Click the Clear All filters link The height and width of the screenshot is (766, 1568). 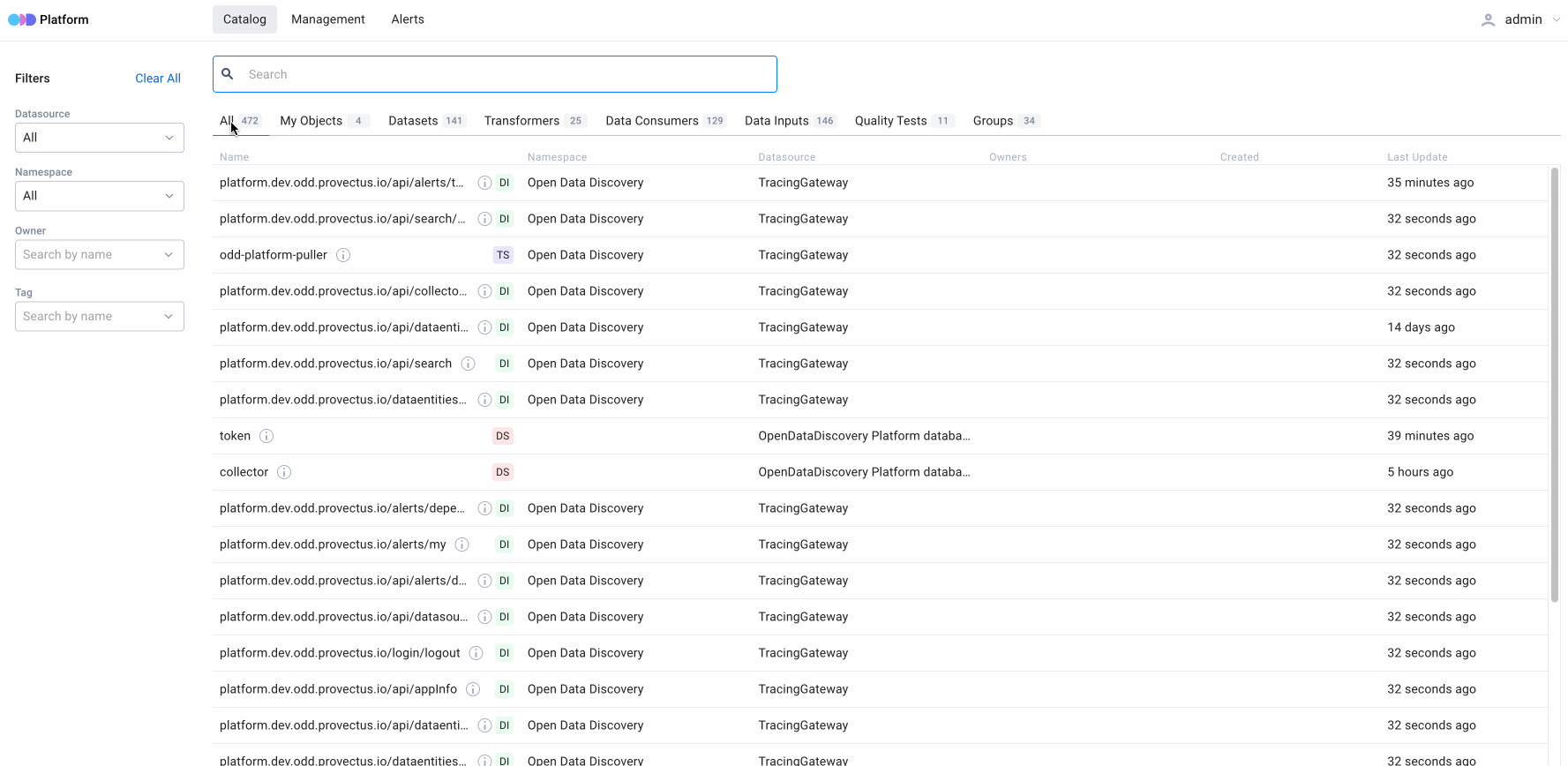click(157, 79)
